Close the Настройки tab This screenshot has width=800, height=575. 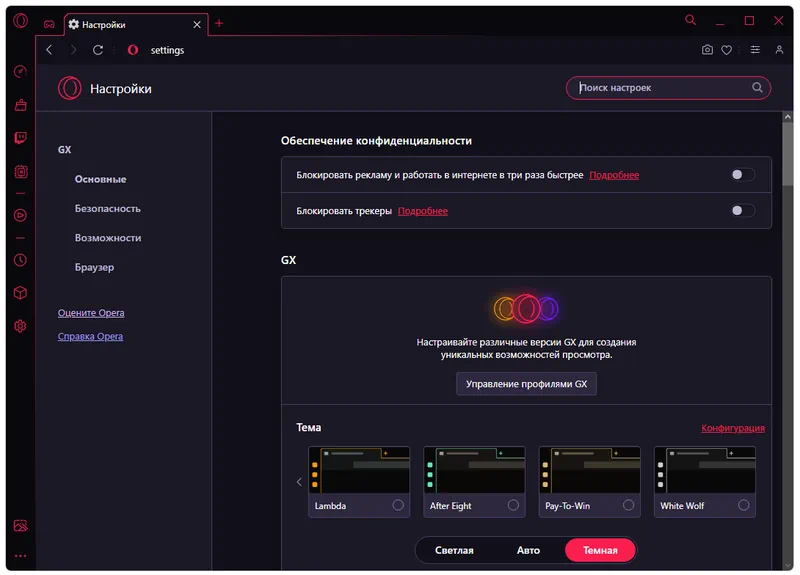[x=197, y=24]
